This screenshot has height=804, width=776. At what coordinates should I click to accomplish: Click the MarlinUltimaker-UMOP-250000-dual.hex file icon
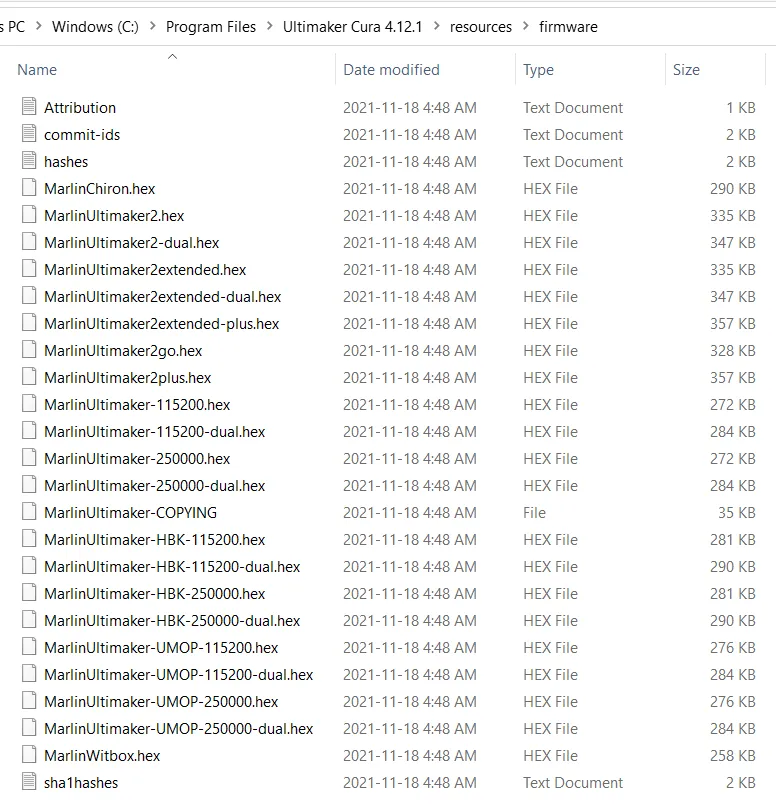tap(29, 728)
